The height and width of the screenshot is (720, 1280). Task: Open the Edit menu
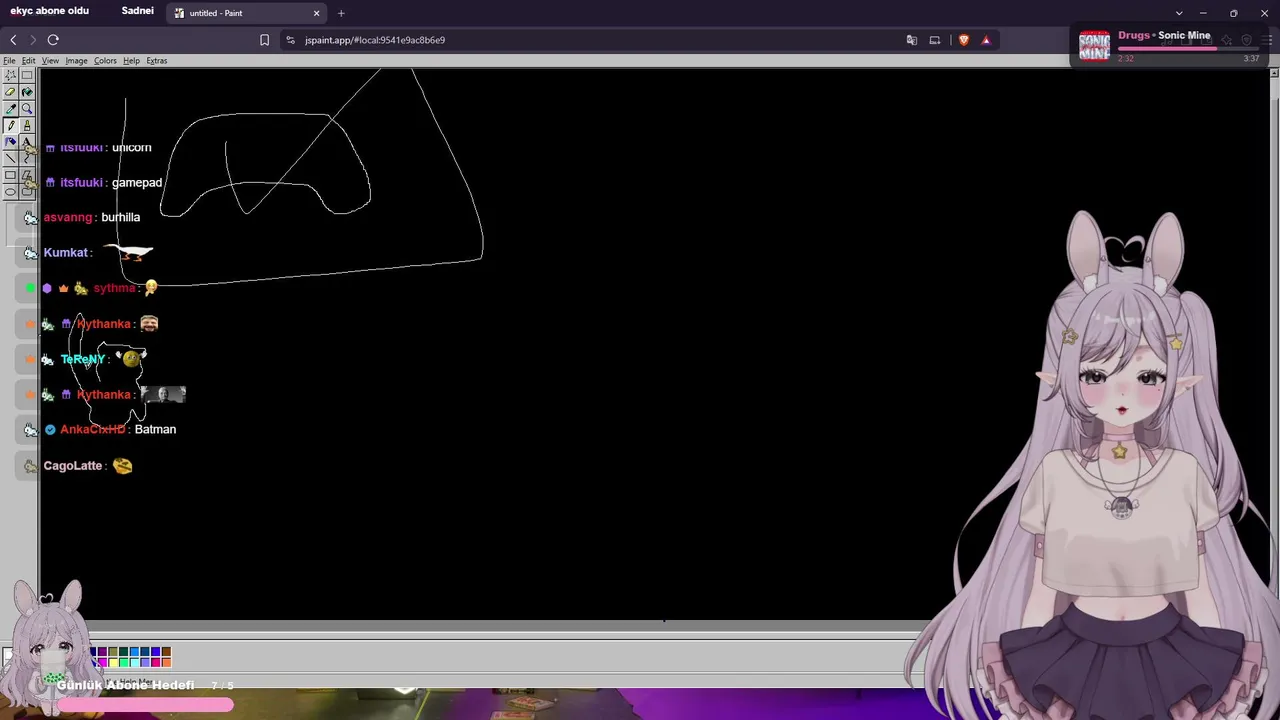tap(29, 61)
